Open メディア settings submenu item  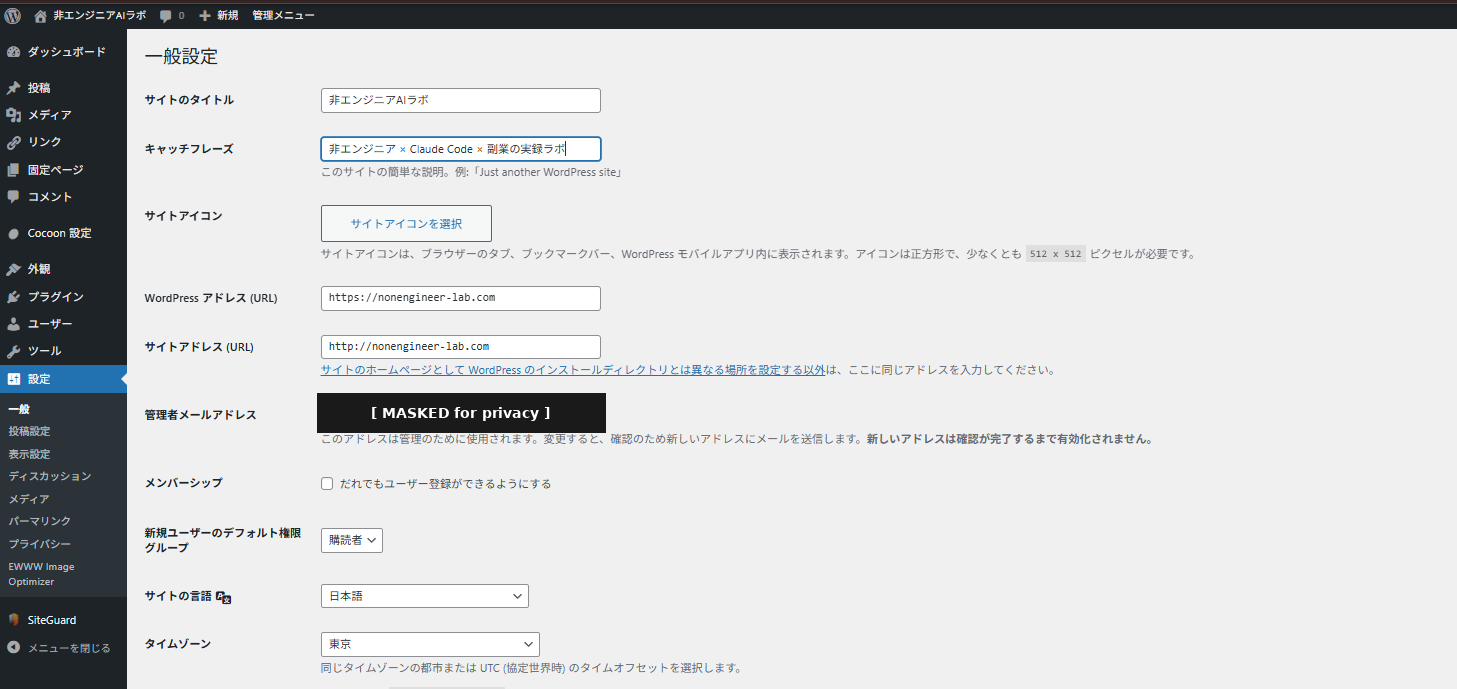(29, 499)
